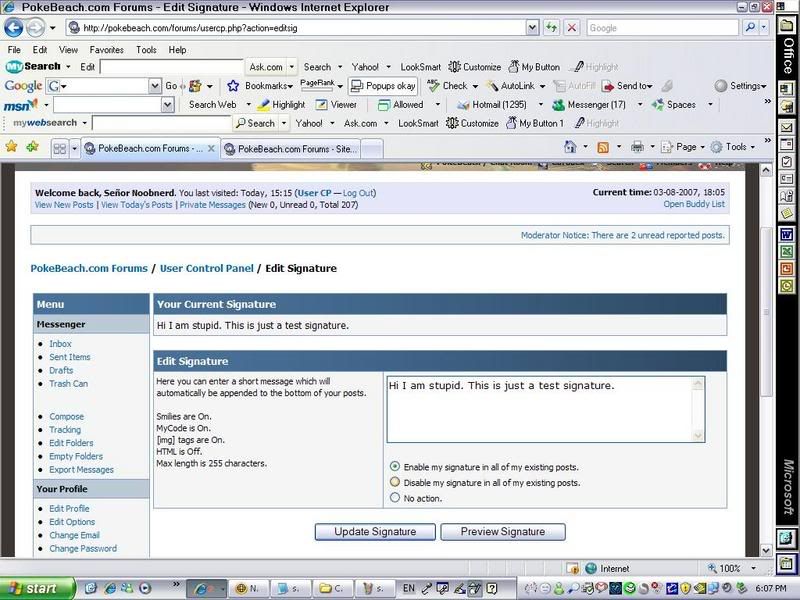The width and height of the screenshot is (800, 600).
Task: Click the Home page icon
Action: (x=570, y=147)
